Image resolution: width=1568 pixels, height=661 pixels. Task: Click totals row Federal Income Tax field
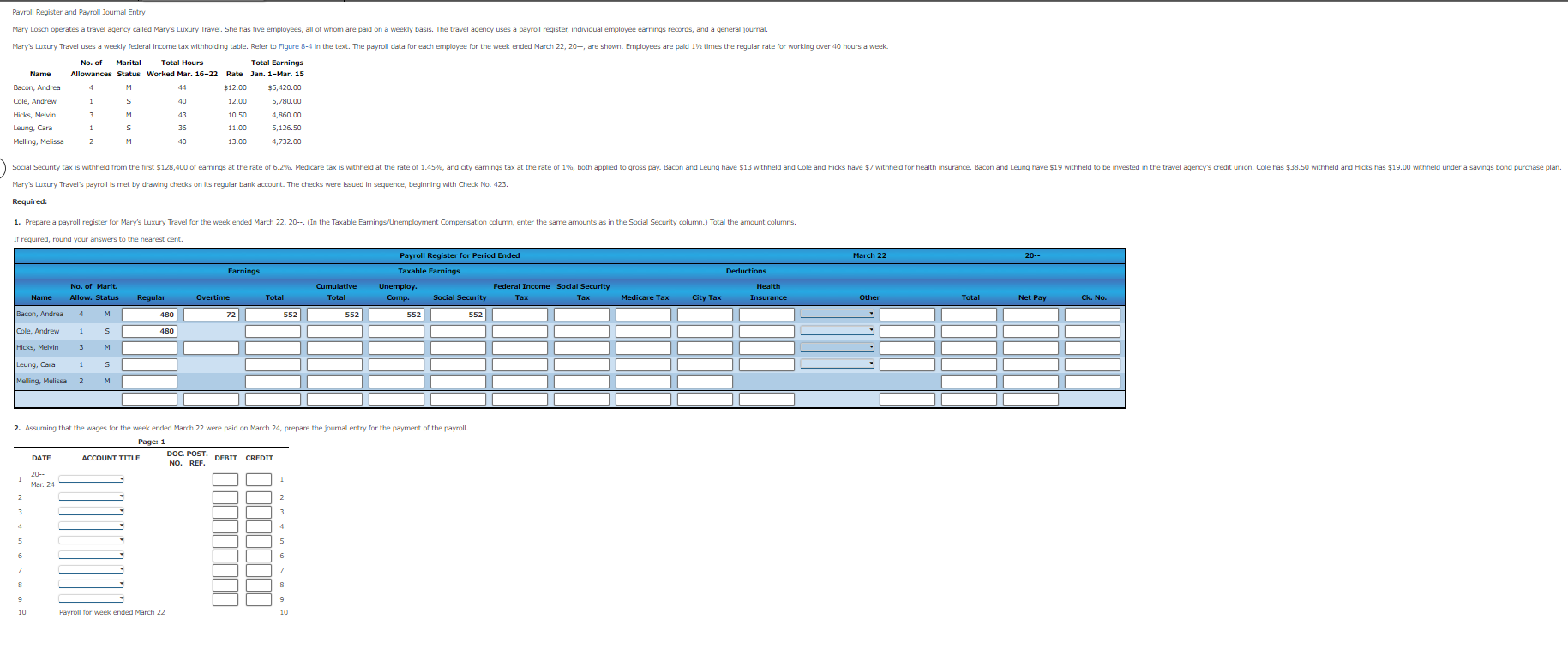520,399
